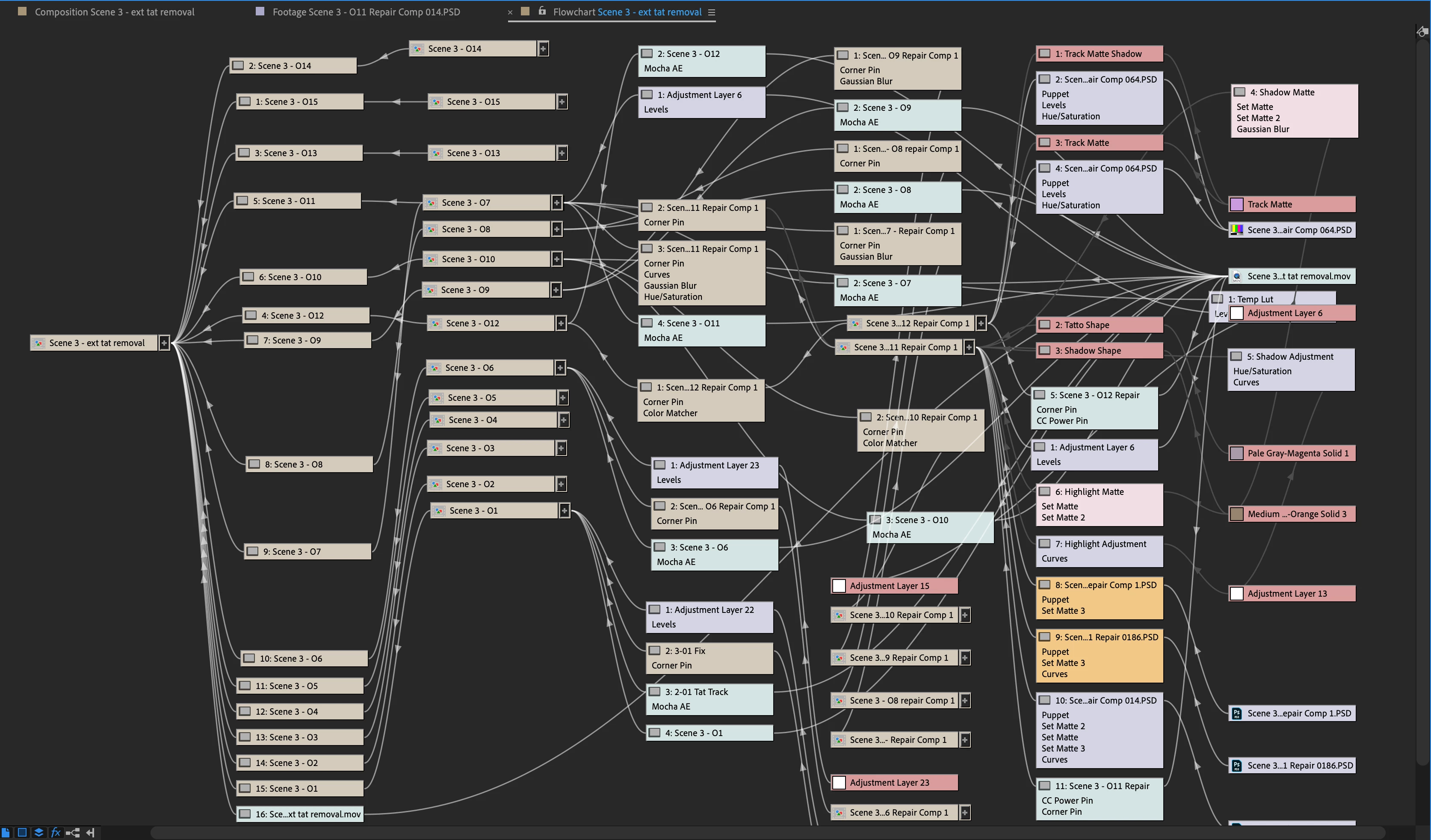The image size is (1431, 840).
Task: Toggle Show Footage in flowchart
Action: click(6, 832)
